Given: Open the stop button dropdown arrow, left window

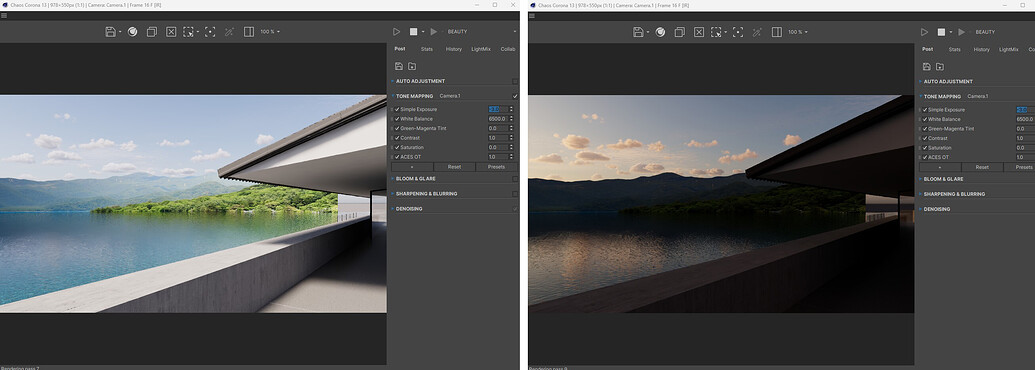Looking at the screenshot, I should (x=422, y=32).
